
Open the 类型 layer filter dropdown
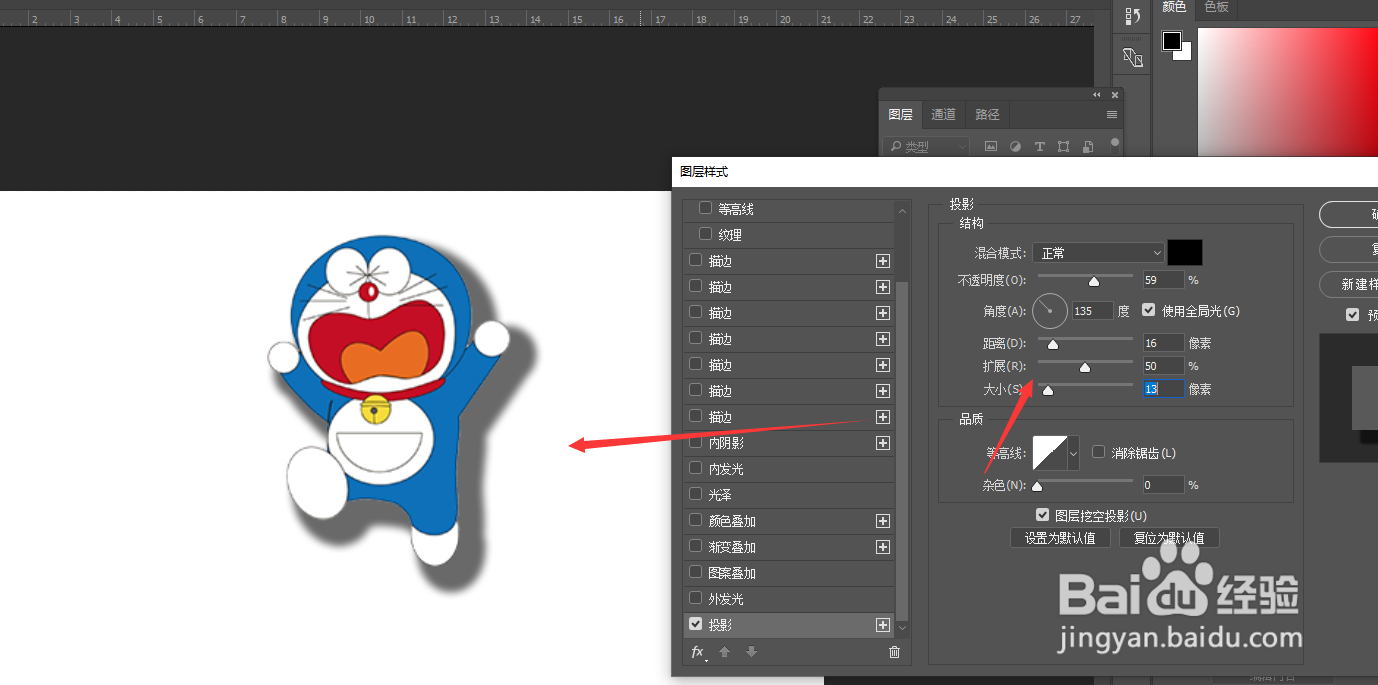click(x=927, y=146)
